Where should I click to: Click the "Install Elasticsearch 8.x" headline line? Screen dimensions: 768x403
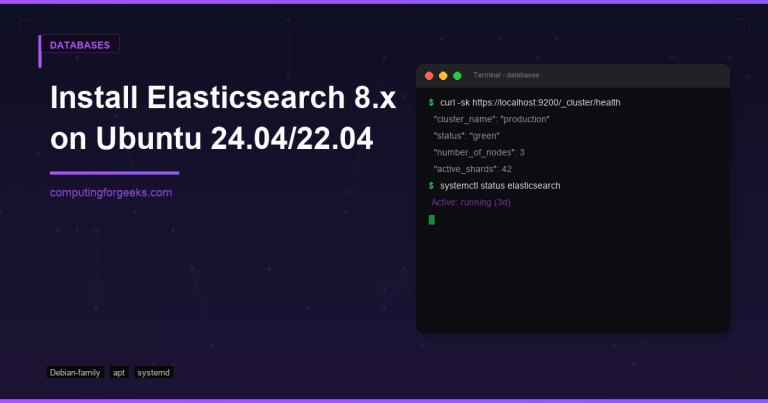(x=223, y=97)
